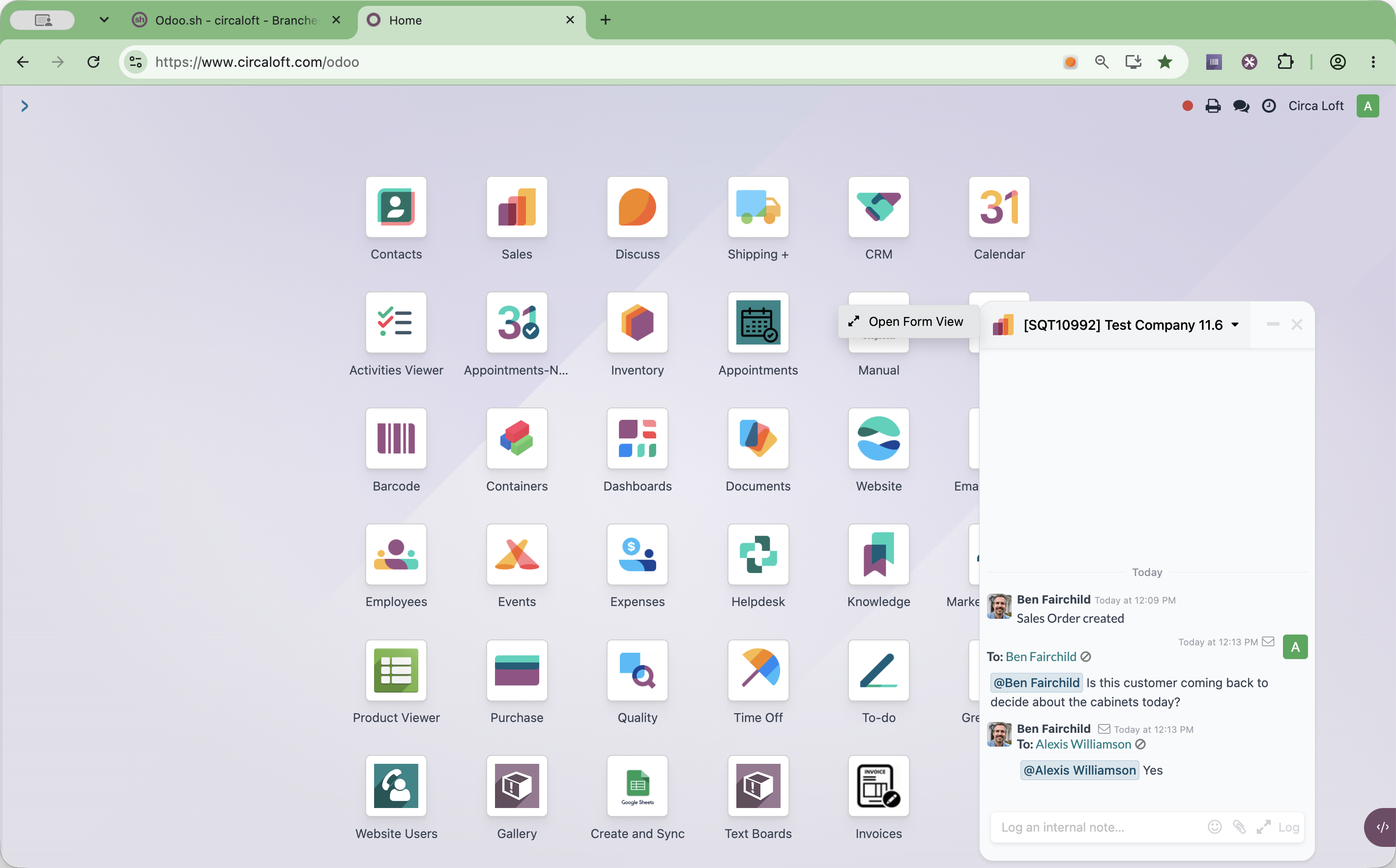Open the Manual app label
1396x868 pixels.
coord(878,370)
